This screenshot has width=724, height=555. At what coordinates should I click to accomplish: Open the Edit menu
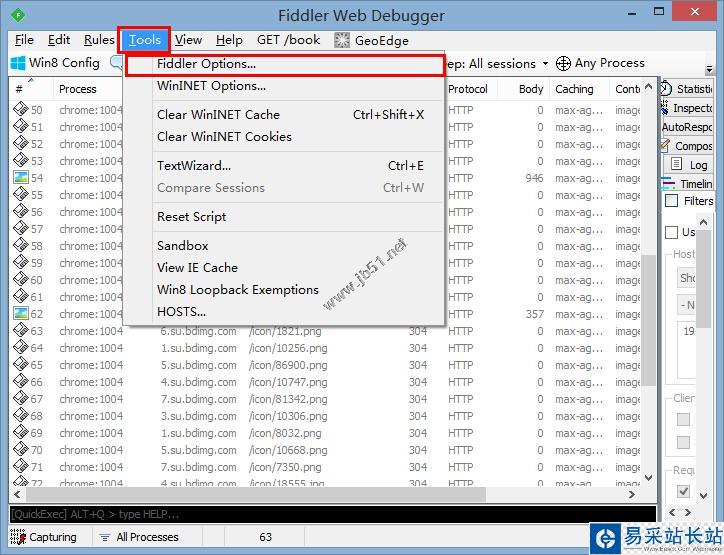(59, 40)
